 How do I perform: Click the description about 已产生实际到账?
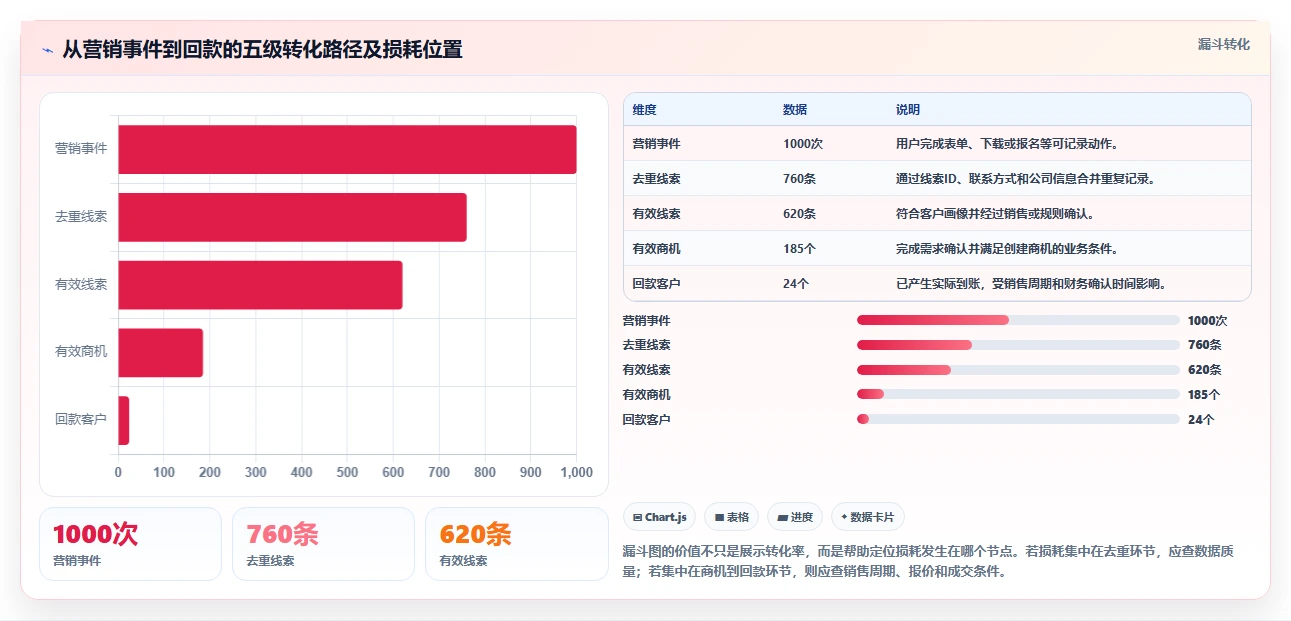coord(1032,284)
